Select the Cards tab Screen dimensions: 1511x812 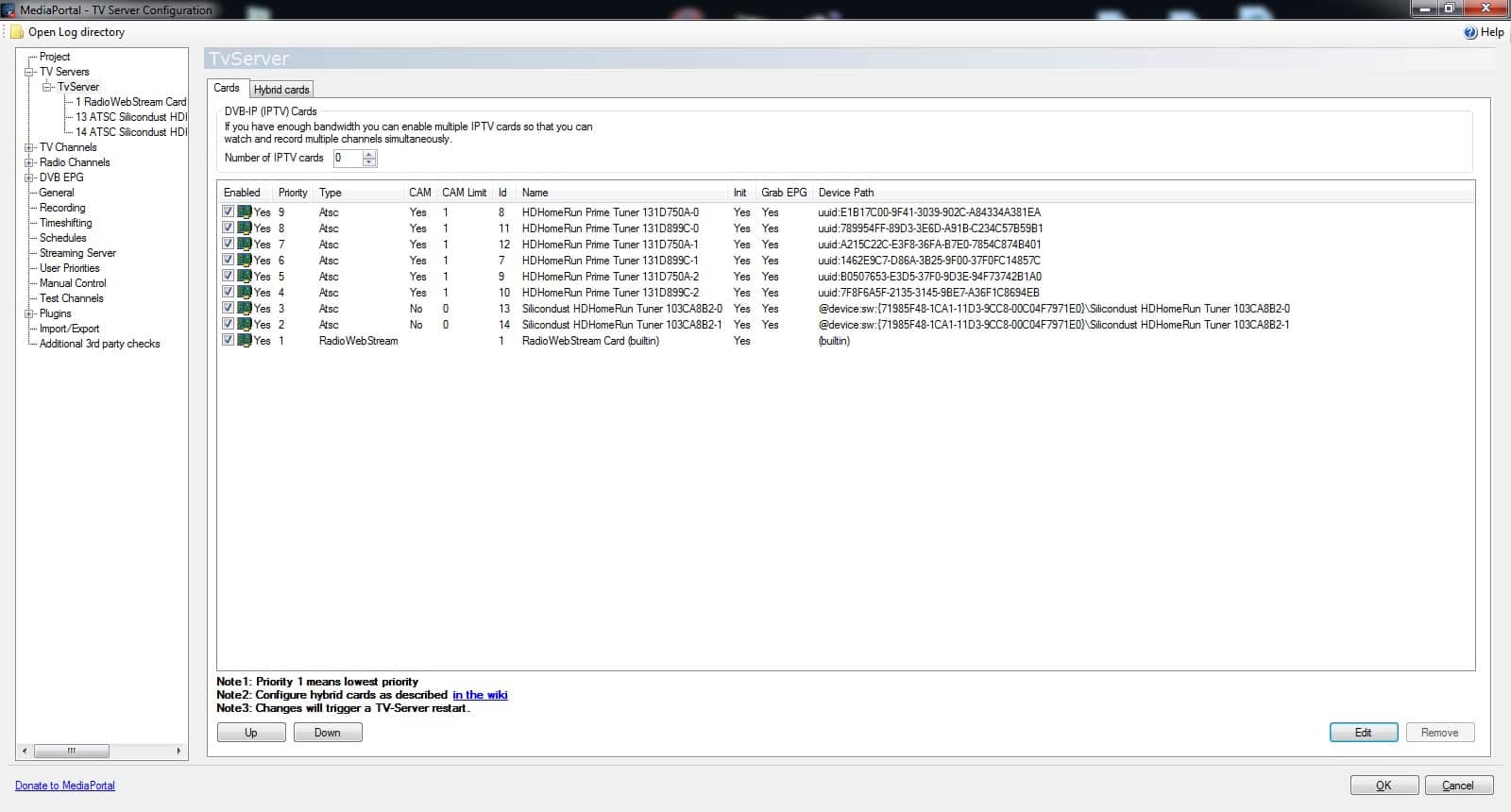(x=227, y=88)
